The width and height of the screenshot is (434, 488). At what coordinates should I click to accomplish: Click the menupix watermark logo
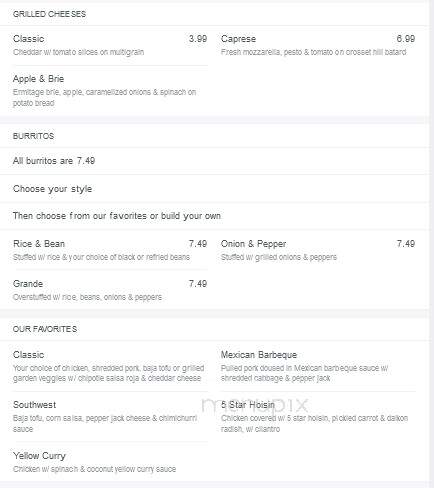coord(255,405)
